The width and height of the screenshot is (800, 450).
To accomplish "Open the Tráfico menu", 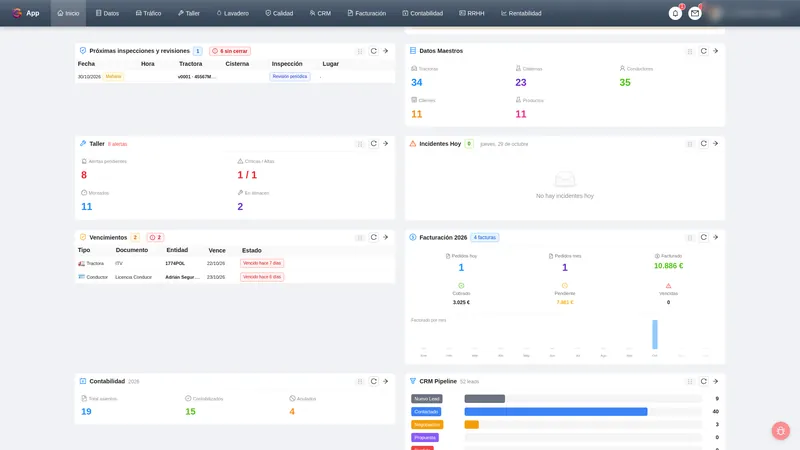I will pyautogui.click(x=148, y=13).
